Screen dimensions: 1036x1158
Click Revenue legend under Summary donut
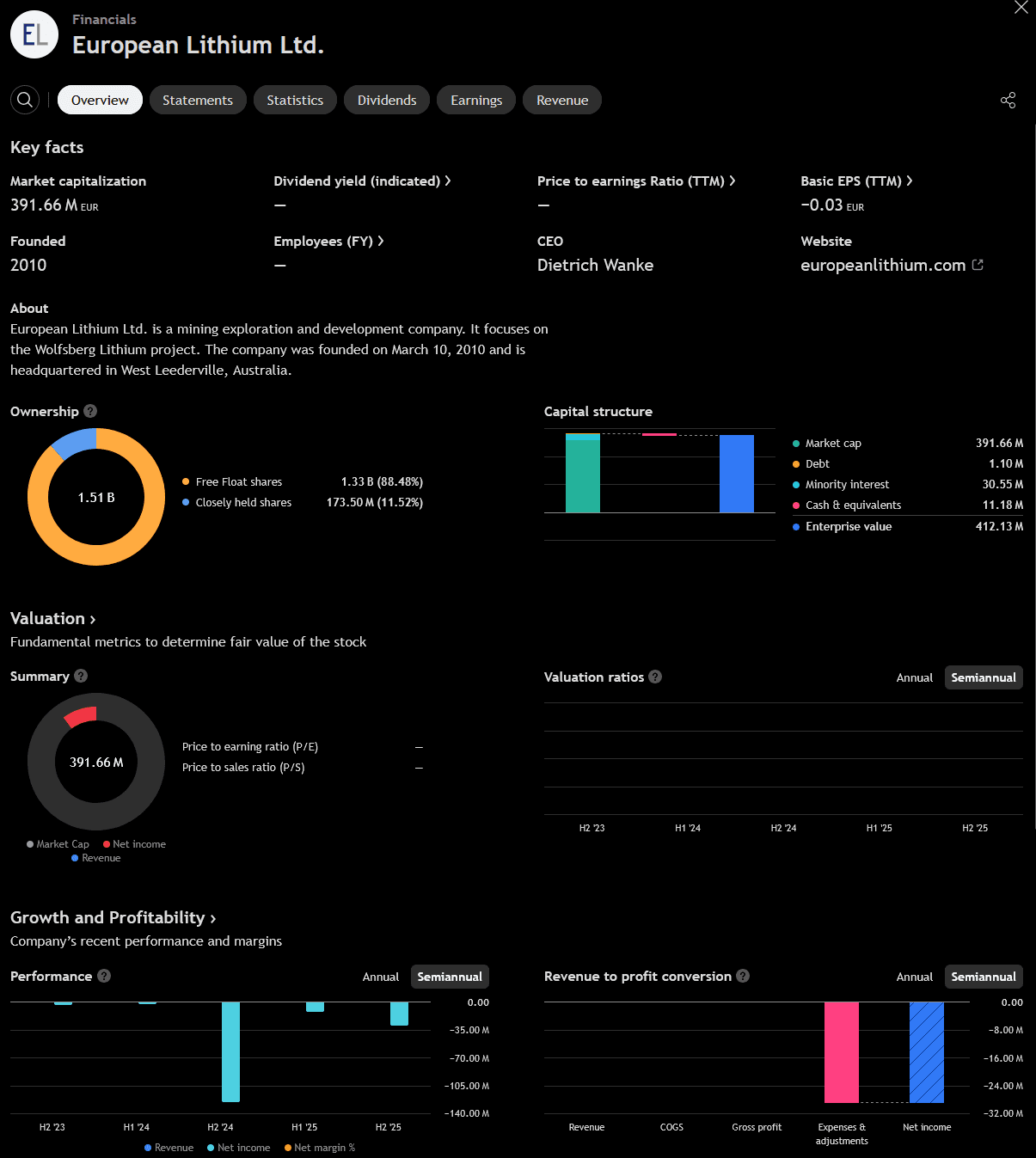click(x=95, y=858)
